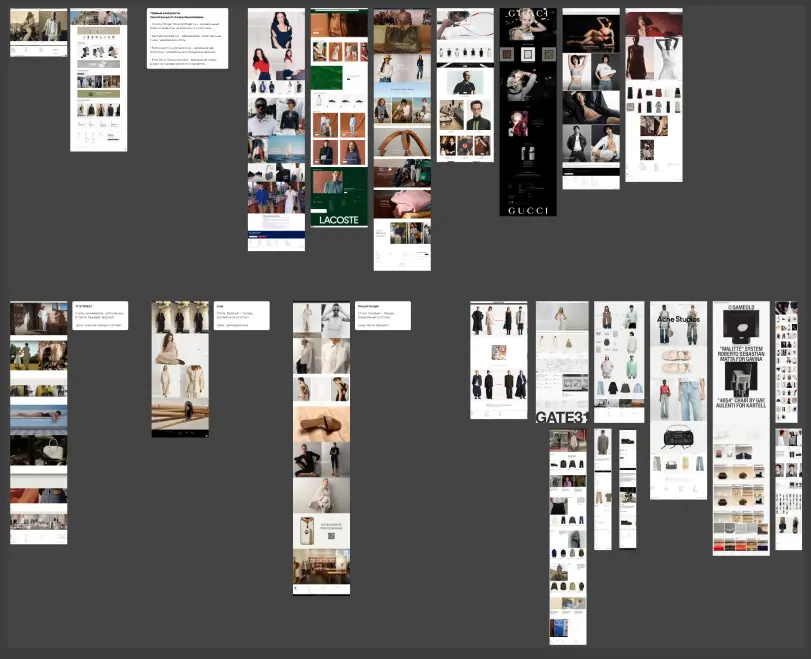Select the bottom-left frame with beach photos
Viewport: 811px width, 659px height.
[x=39, y=422]
